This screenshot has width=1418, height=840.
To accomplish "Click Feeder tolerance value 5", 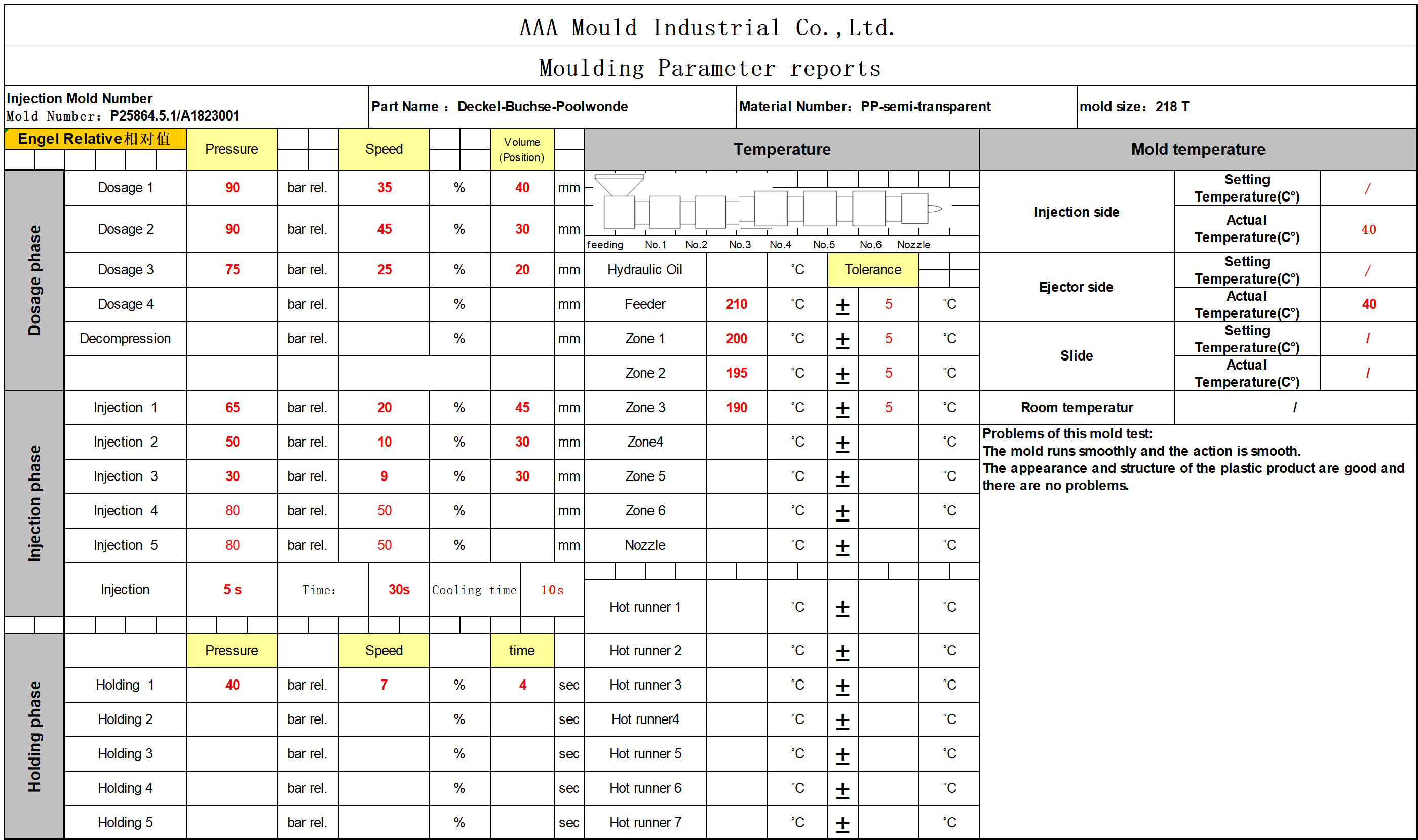I will click(889, 304).
